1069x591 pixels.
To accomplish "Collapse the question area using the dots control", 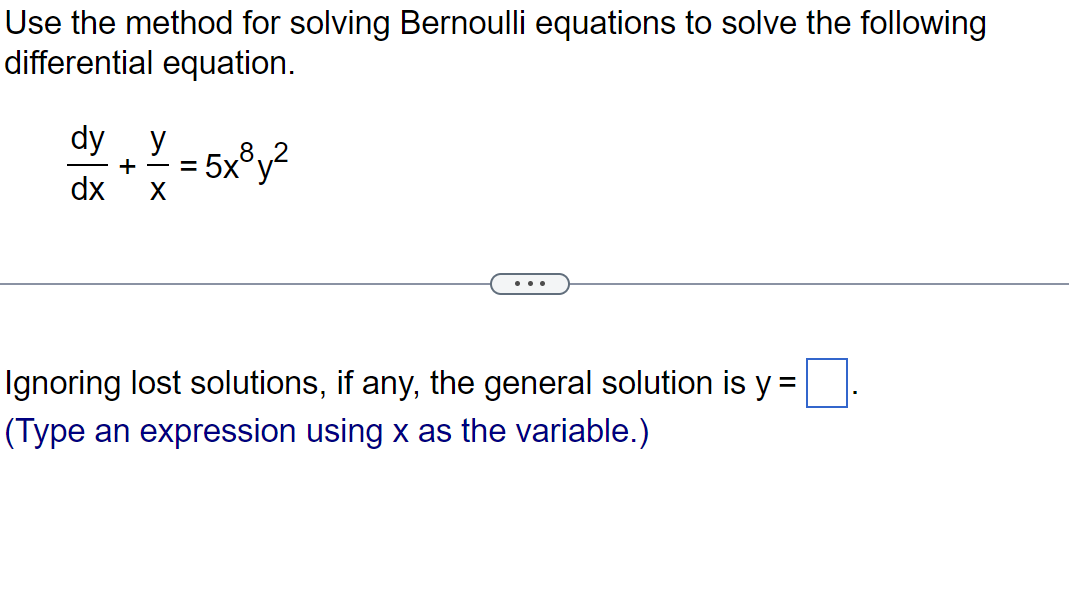I will pos(530,284).
